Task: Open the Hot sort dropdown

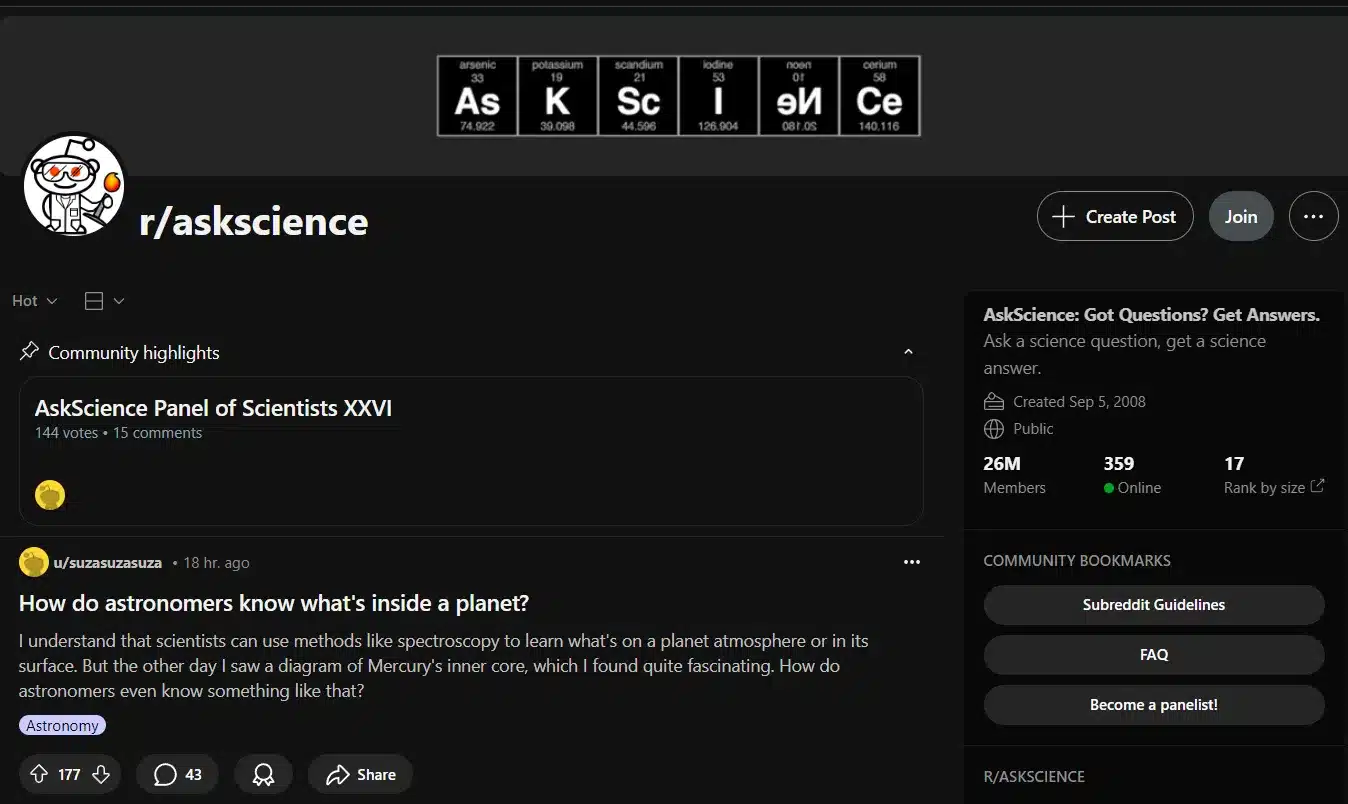Action: click(x=35, y=301)
